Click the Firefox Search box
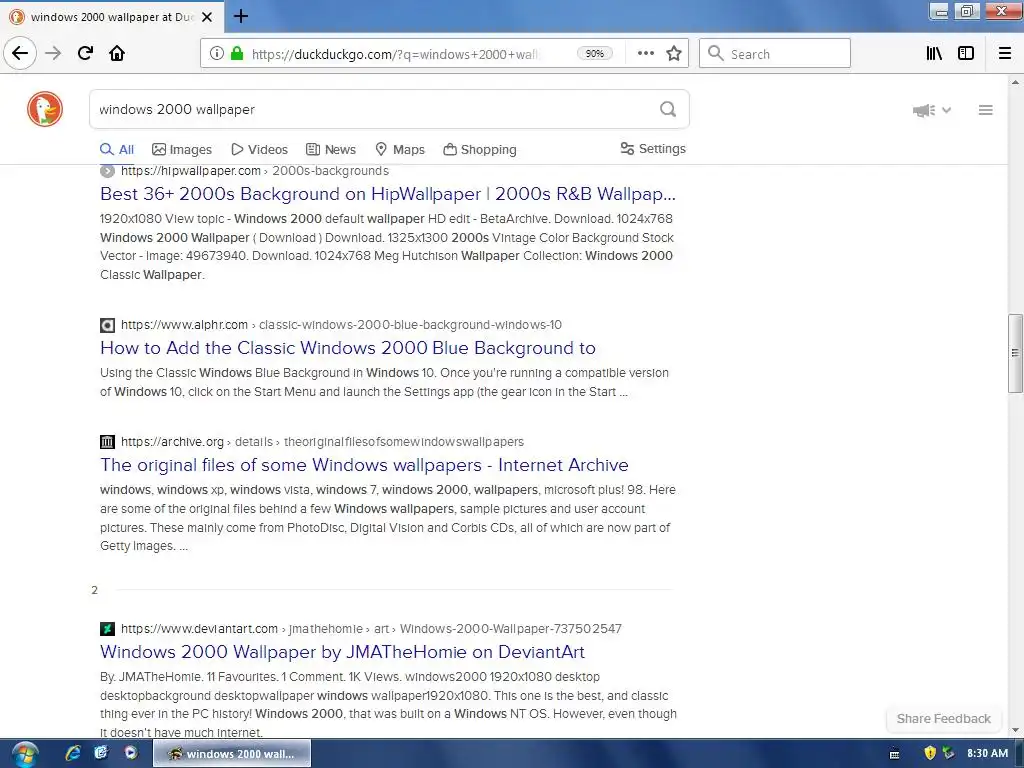 click(775, 54)
